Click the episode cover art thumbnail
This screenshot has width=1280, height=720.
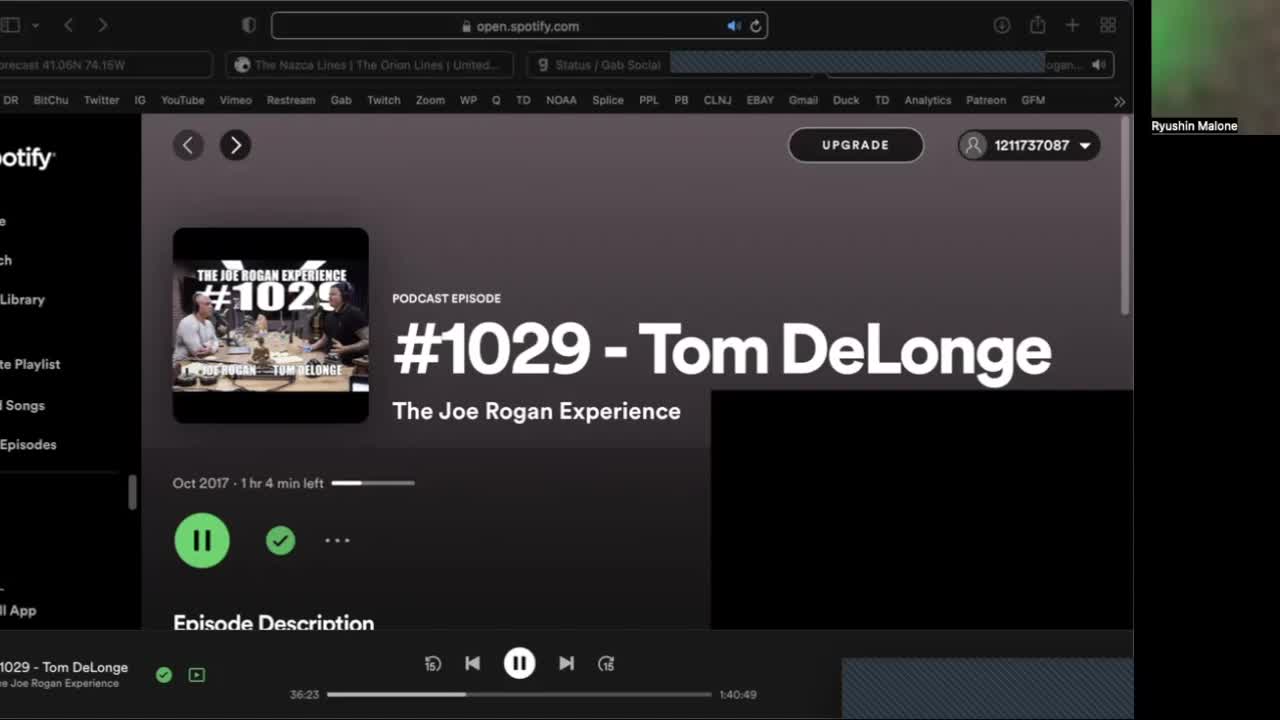click(271, 325)
